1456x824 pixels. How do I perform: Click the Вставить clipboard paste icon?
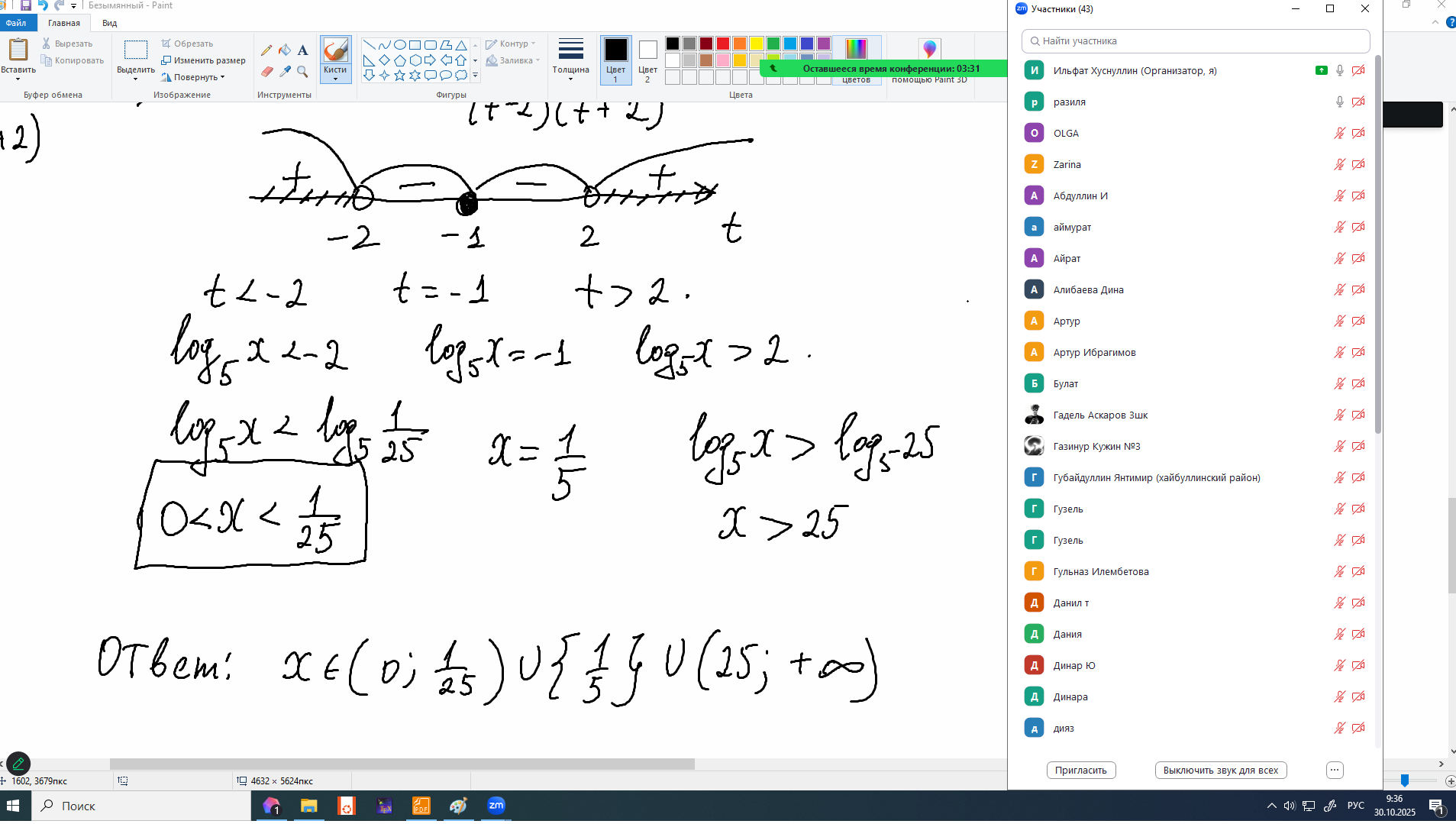coord(18,50)
